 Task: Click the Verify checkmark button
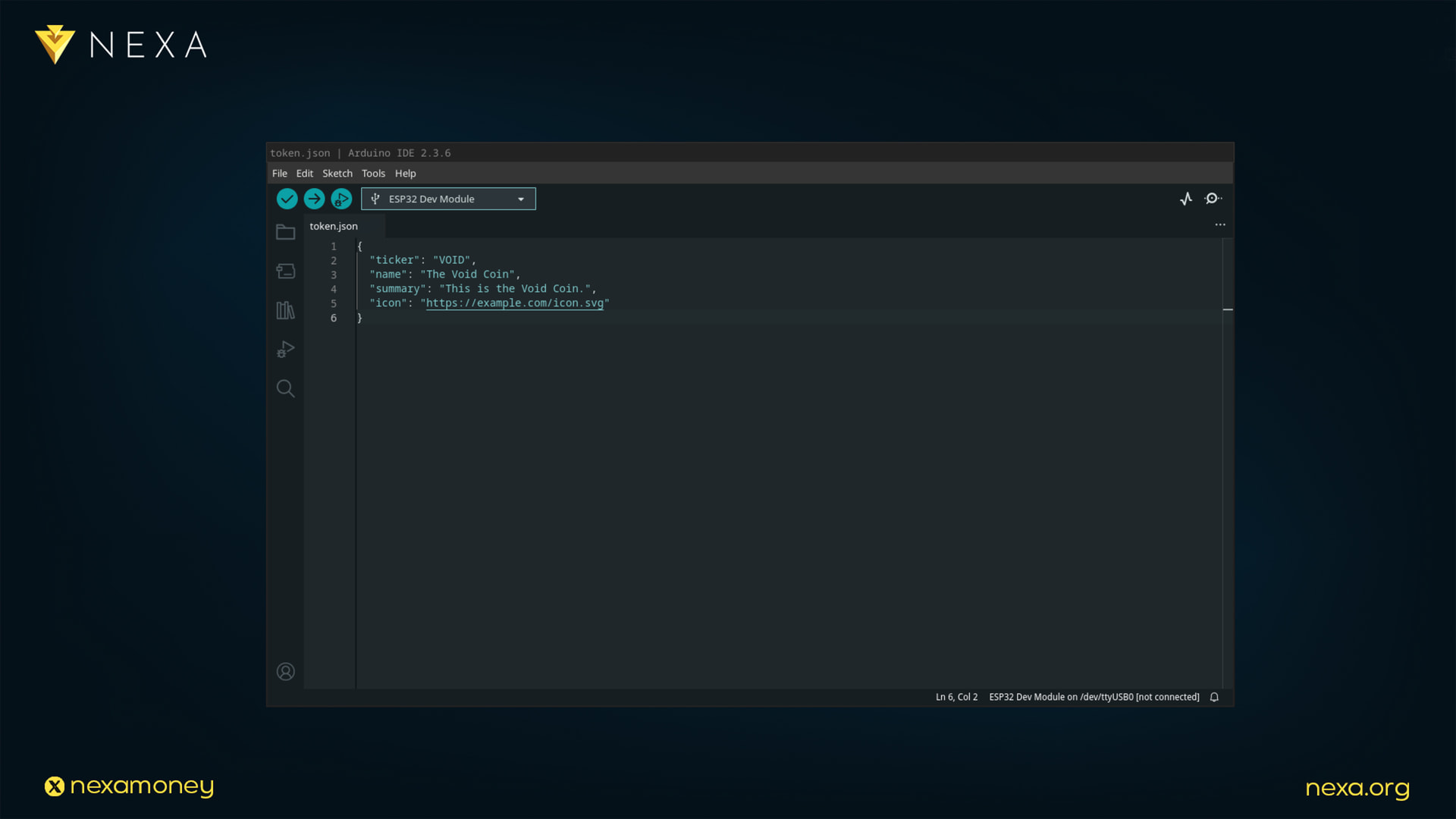[x=287, y=199]
